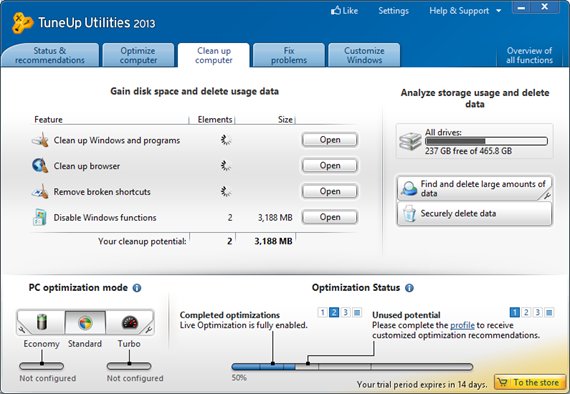Viewport: 570px width, 394px height.
Task: Click the Feature column header
Action: [x=48, y=120]
